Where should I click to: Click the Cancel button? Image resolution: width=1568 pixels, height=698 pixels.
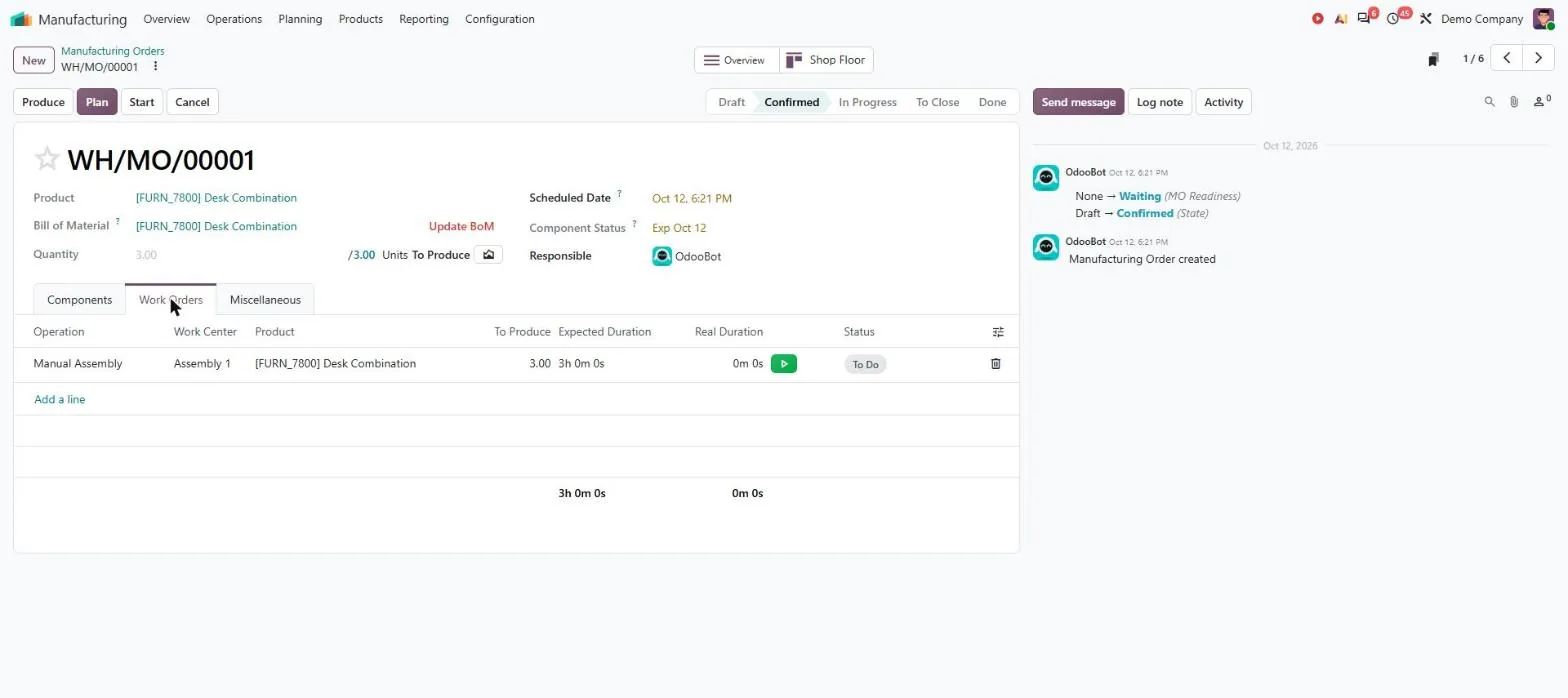192,102
